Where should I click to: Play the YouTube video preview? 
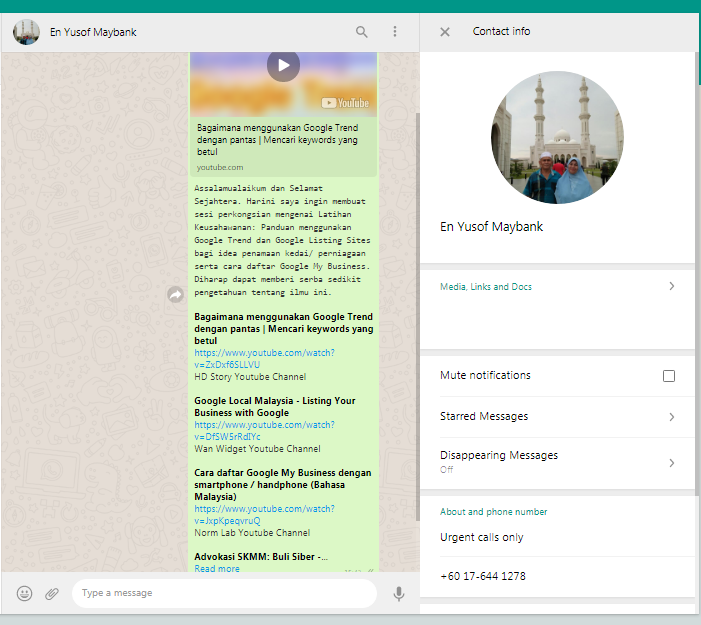pos(283,65)
